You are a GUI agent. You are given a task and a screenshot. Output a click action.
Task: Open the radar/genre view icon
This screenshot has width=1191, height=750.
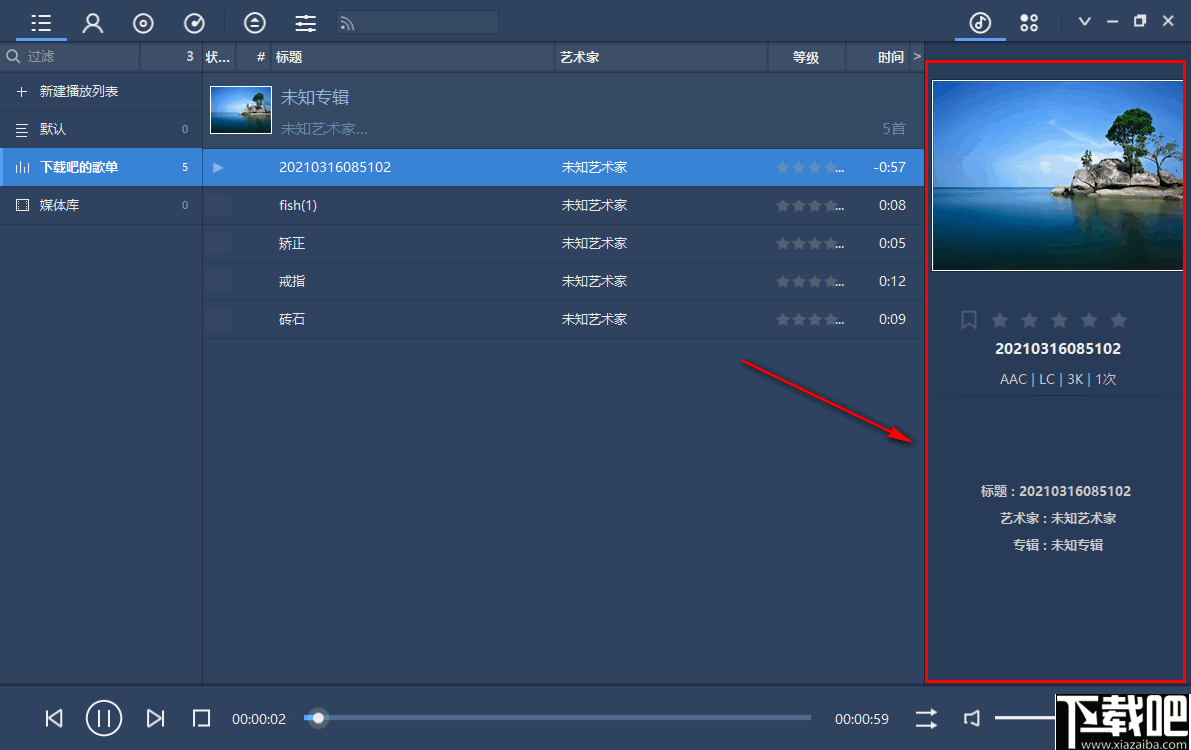tap(194, 24)
